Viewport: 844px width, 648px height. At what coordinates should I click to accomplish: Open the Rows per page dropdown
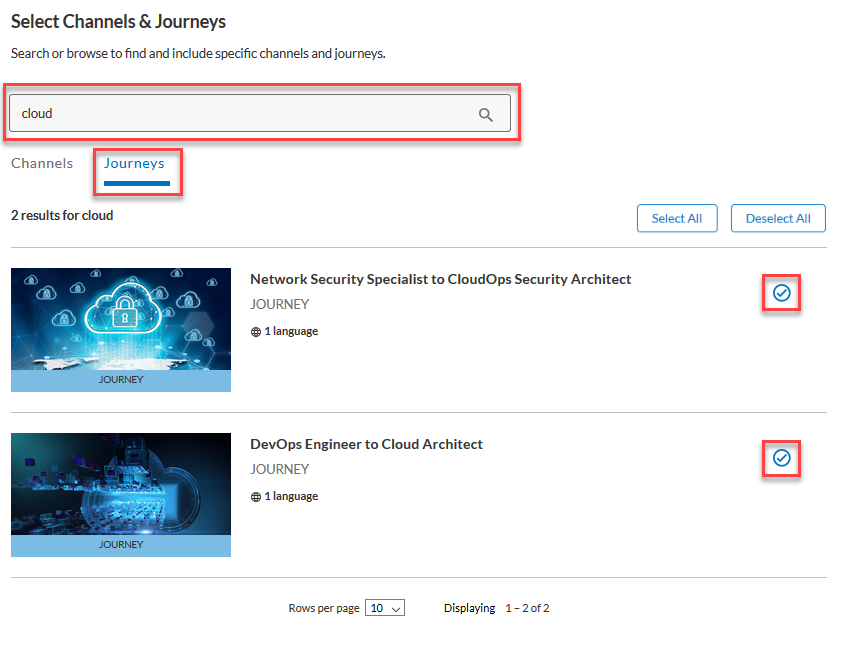tap(385, 608)
